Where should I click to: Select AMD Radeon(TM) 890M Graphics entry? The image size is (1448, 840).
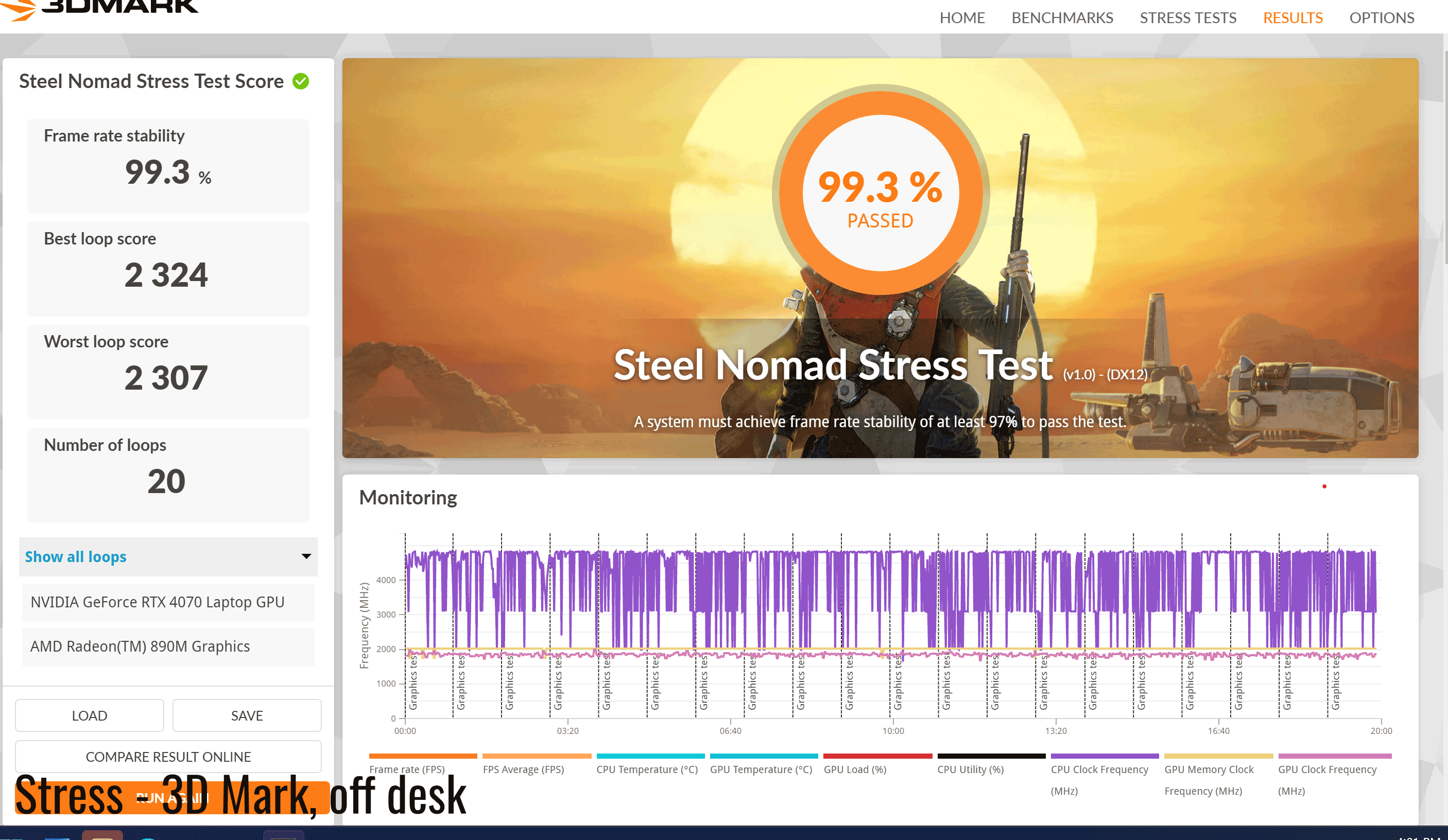click(168, 646)
